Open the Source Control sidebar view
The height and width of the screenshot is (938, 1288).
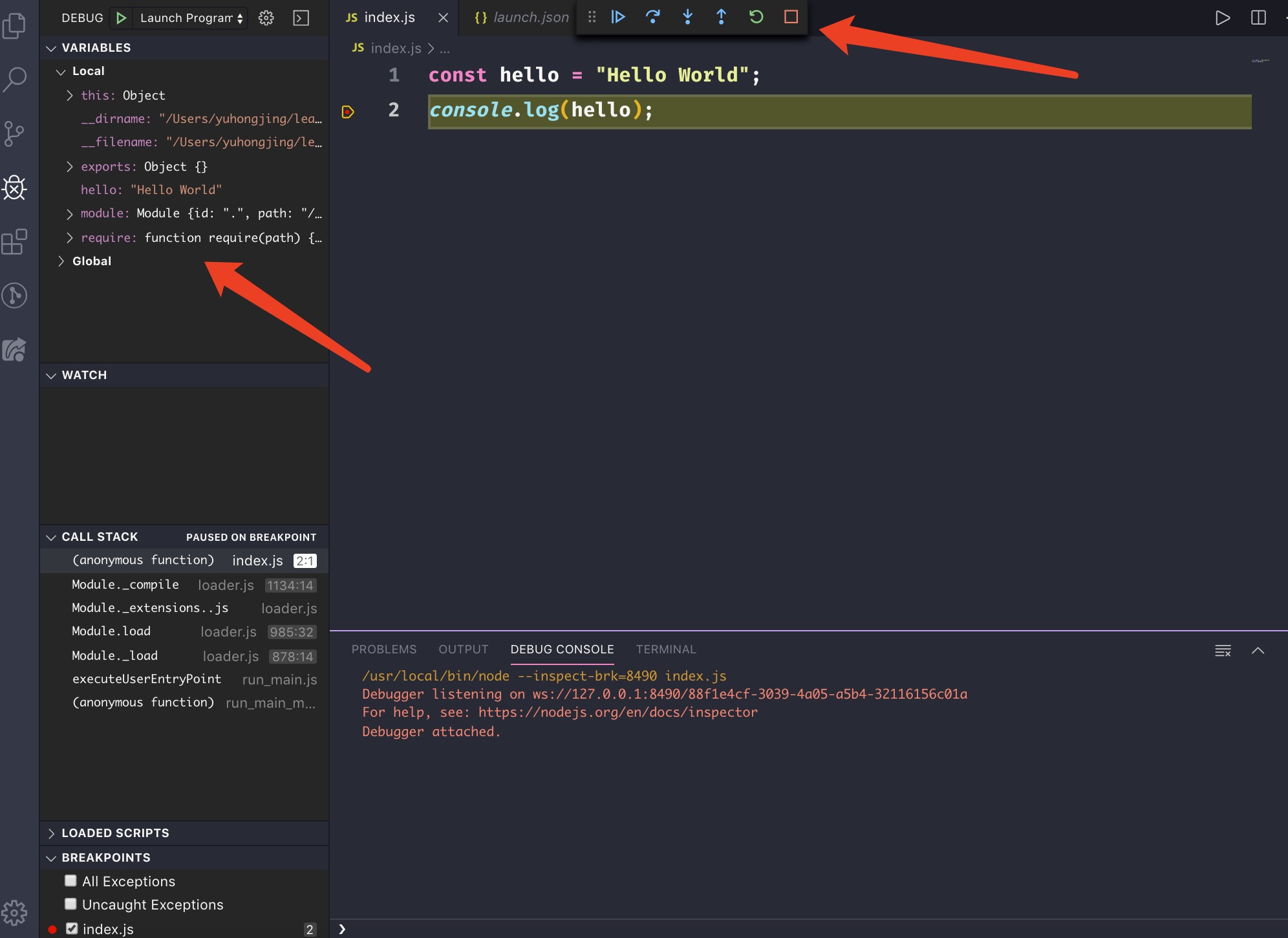pyautogui.click(x=14, y=134)
